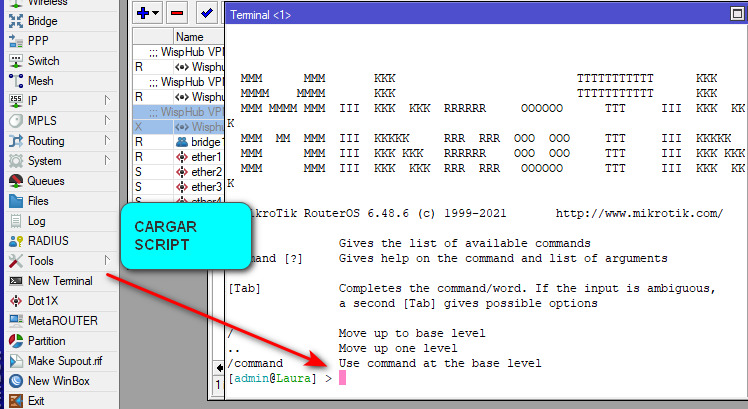Screen dimensions: 748x409
Task: Expand the IP submenu arrow
Action: (107, 101)
